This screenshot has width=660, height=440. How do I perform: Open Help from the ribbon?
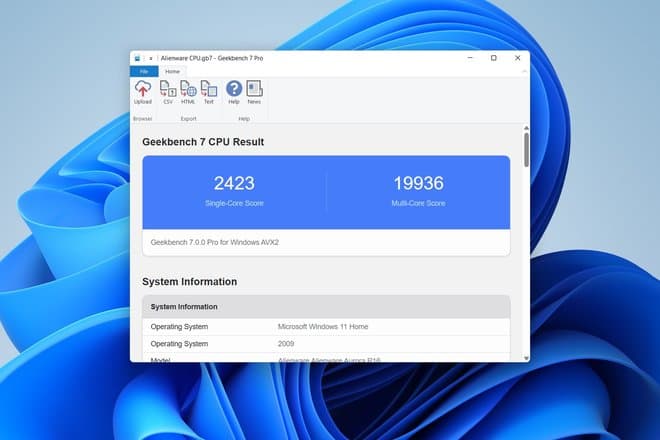[234, 93]
